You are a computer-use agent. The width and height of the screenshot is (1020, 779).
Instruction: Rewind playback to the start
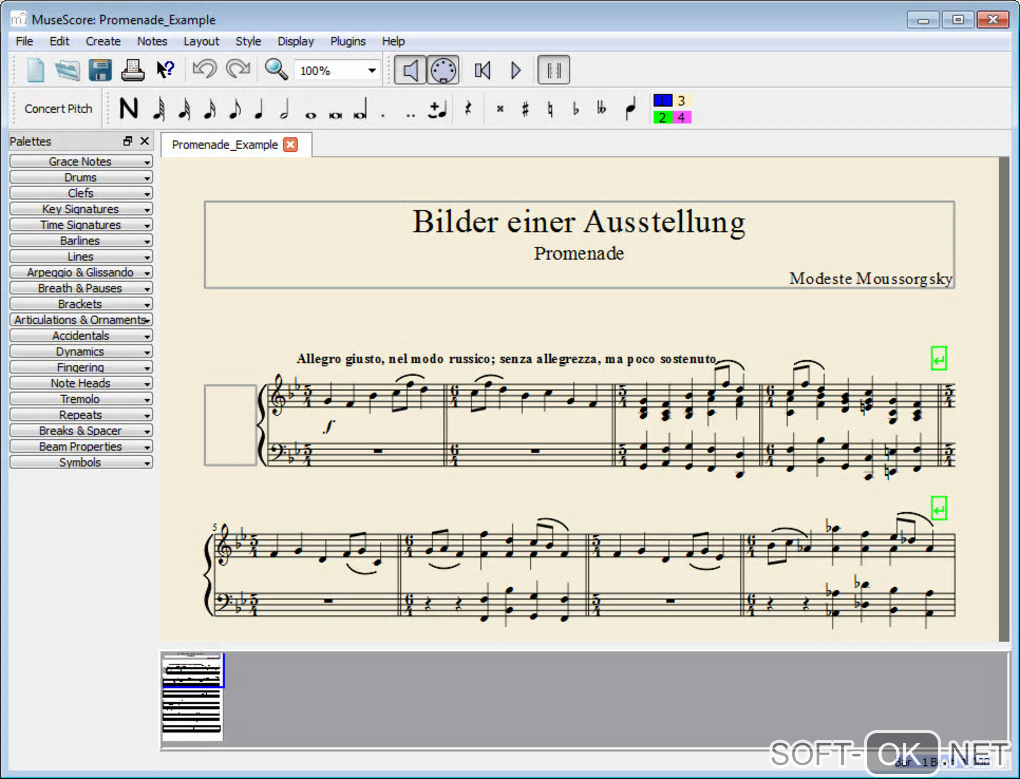(x=483, y=70)
